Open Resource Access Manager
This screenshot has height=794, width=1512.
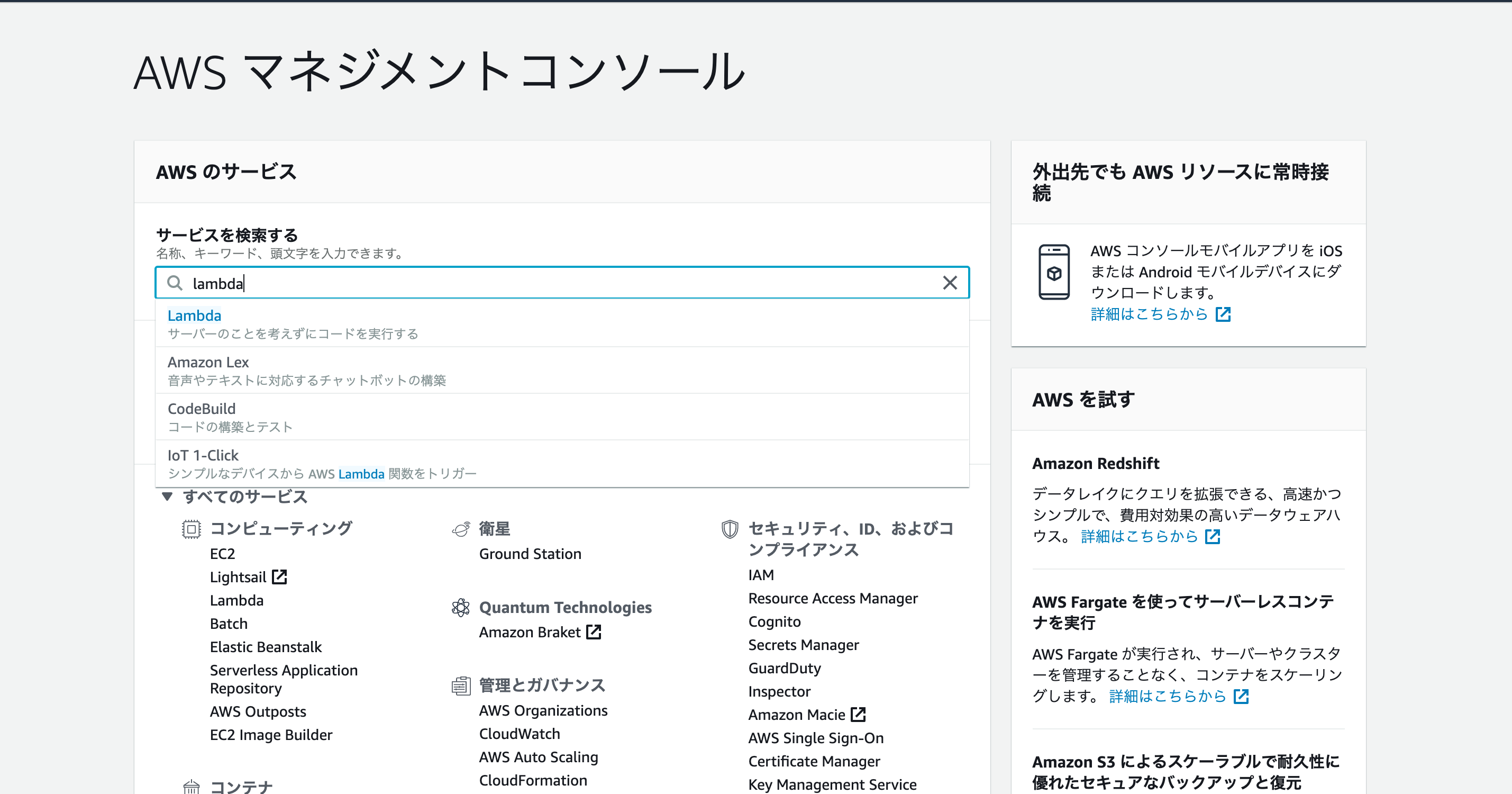[x=833, y=599]
